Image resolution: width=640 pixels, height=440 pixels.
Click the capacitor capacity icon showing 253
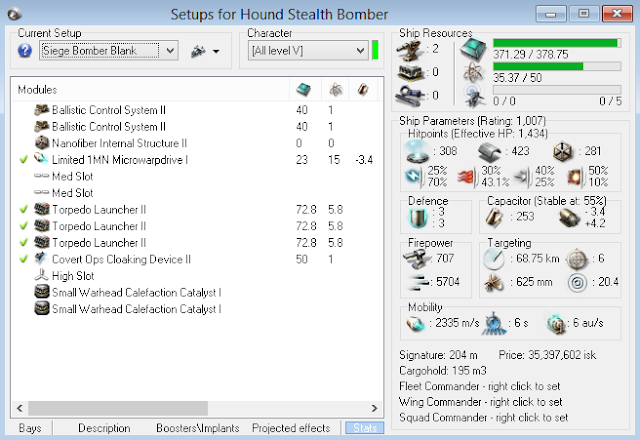click(495, 217)
